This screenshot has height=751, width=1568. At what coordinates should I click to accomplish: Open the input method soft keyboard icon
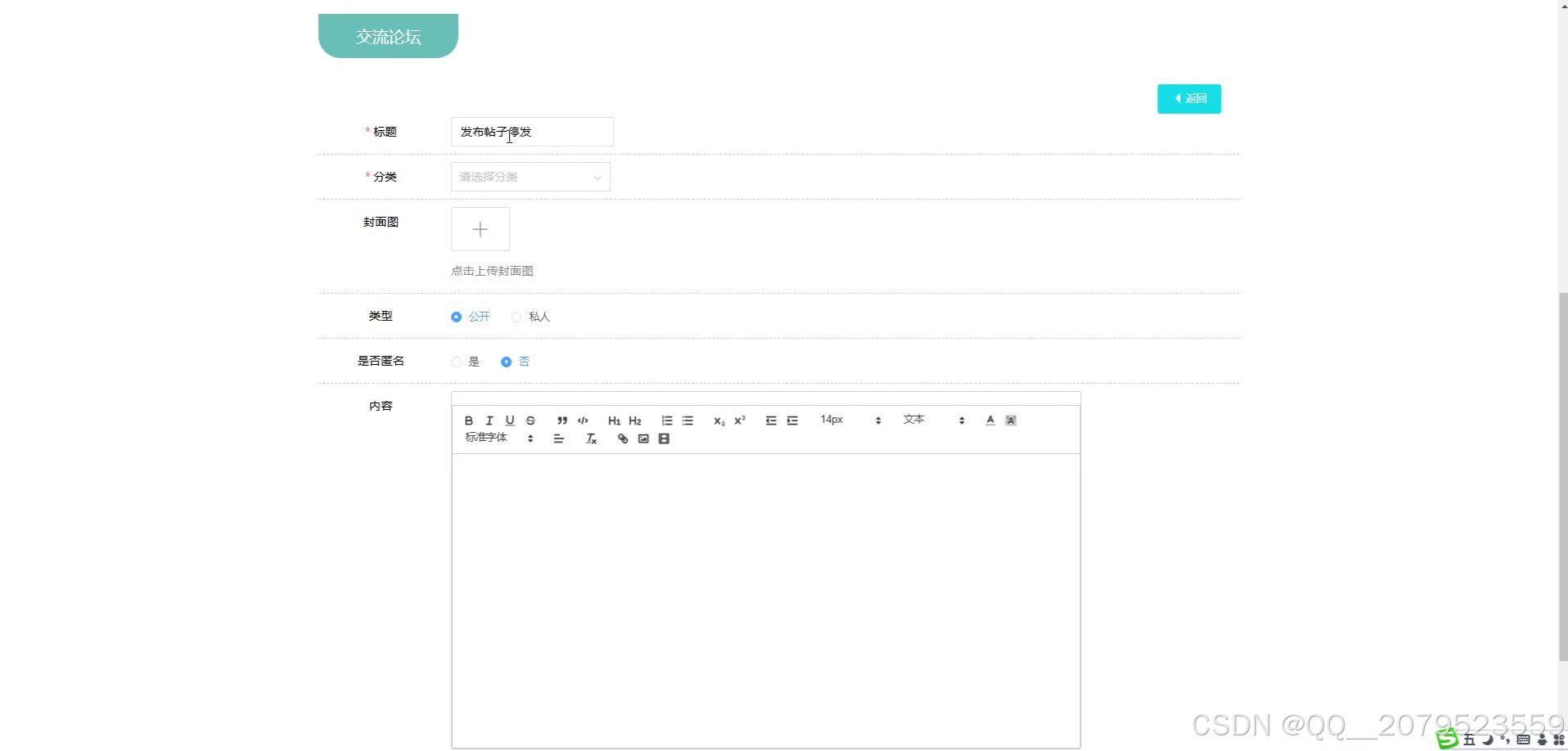(1523, 740)
